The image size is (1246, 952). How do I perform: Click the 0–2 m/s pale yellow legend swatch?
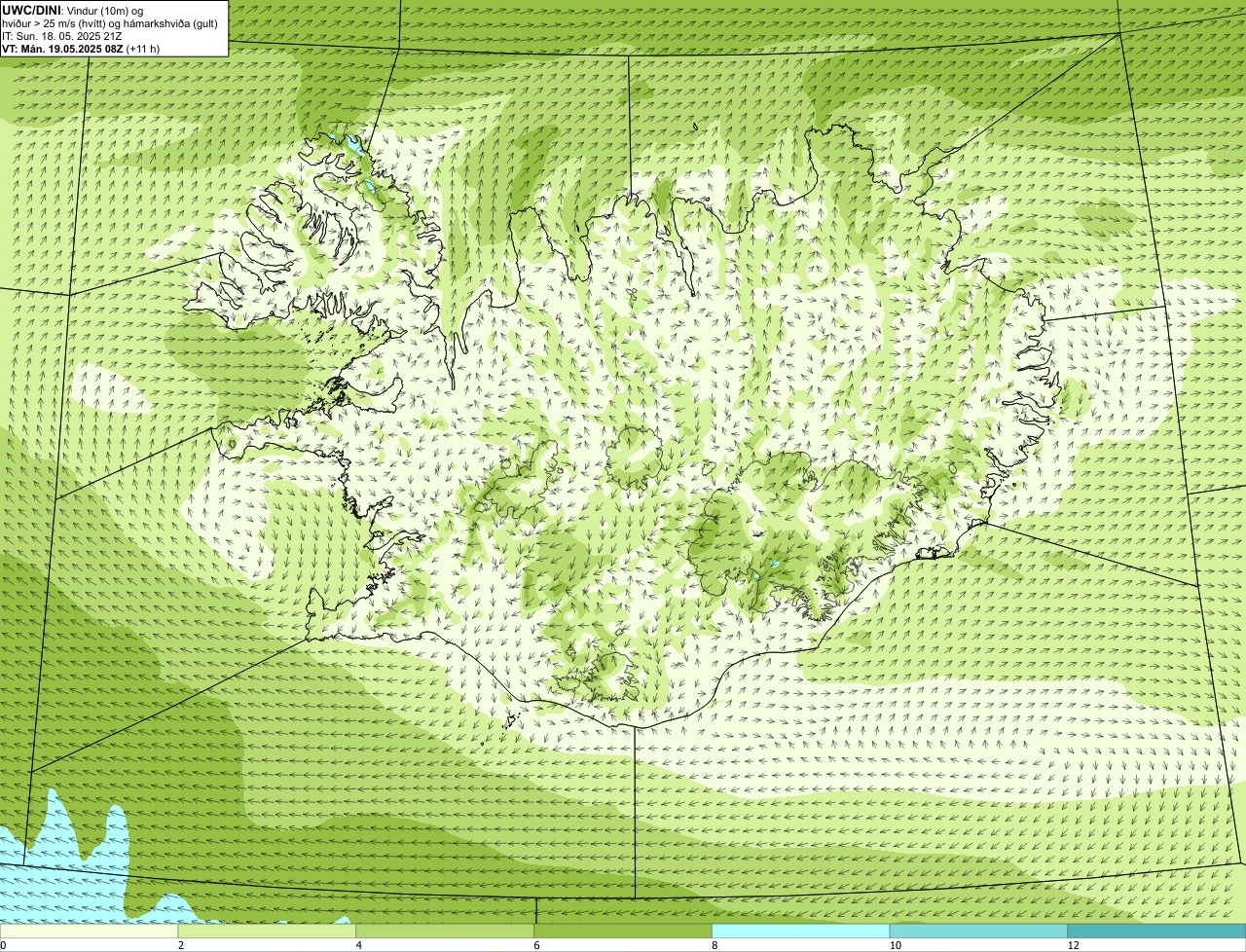(90, 932)
